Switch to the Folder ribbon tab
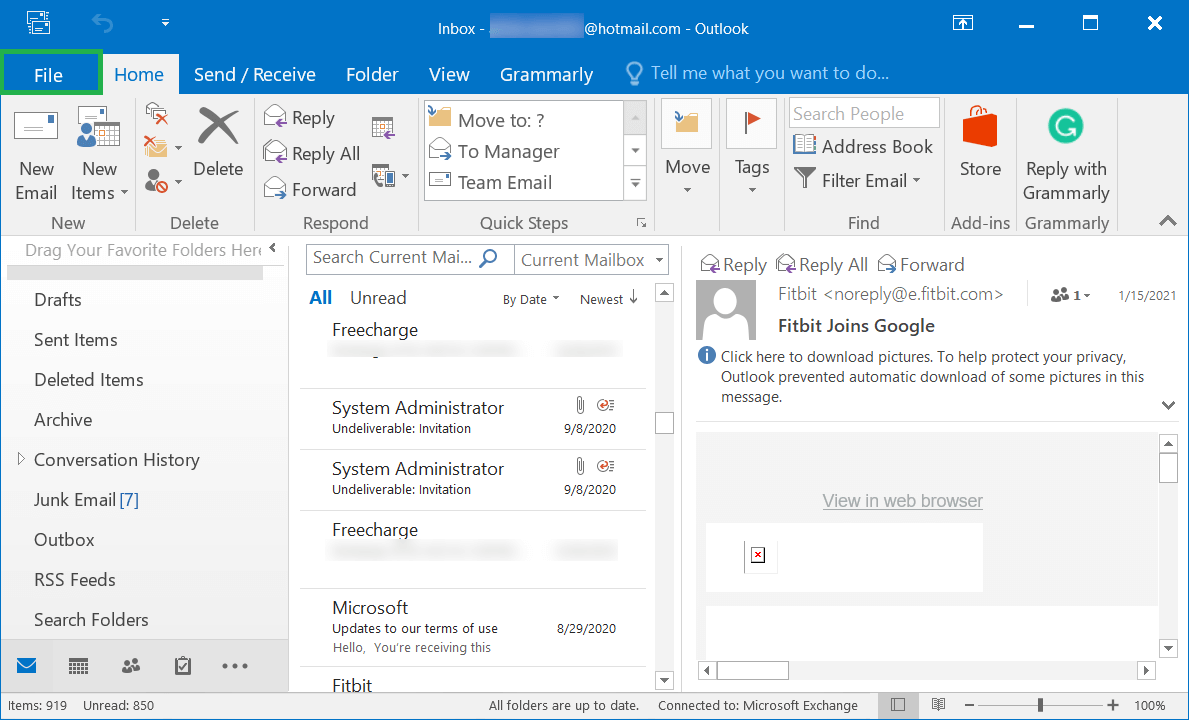1189x720 pixels. click(372, 73)
